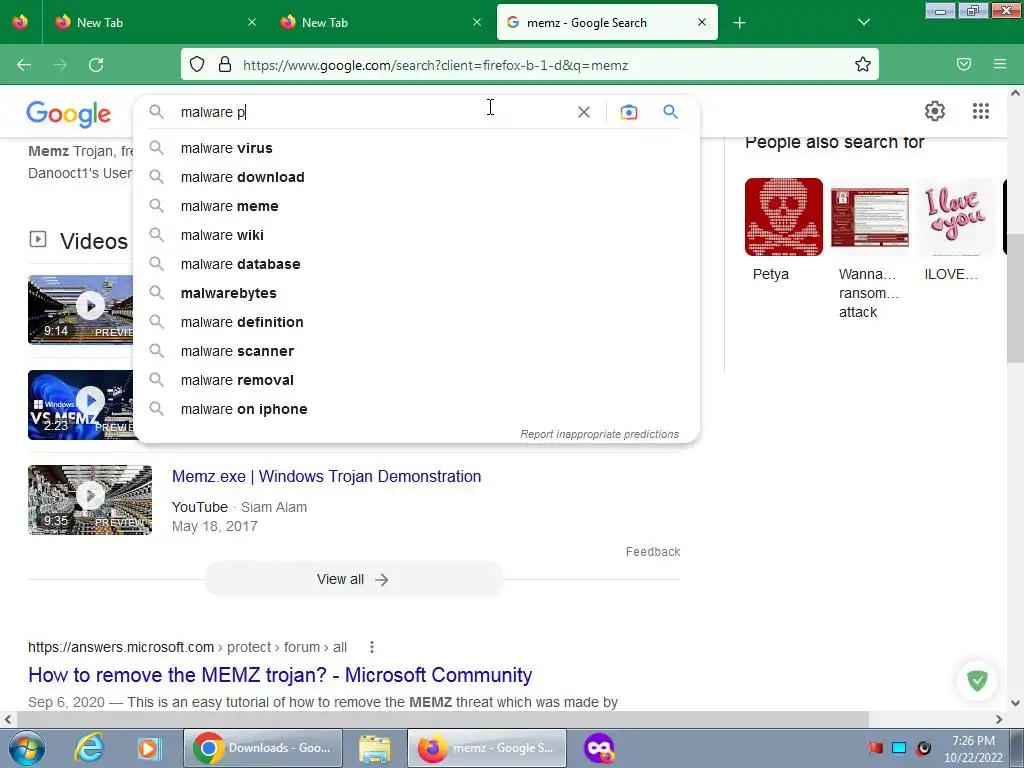Open the WannaCry ransomware attack thumbnail
This screenshot has width=1024, height=768.
[x=869, y=217]
